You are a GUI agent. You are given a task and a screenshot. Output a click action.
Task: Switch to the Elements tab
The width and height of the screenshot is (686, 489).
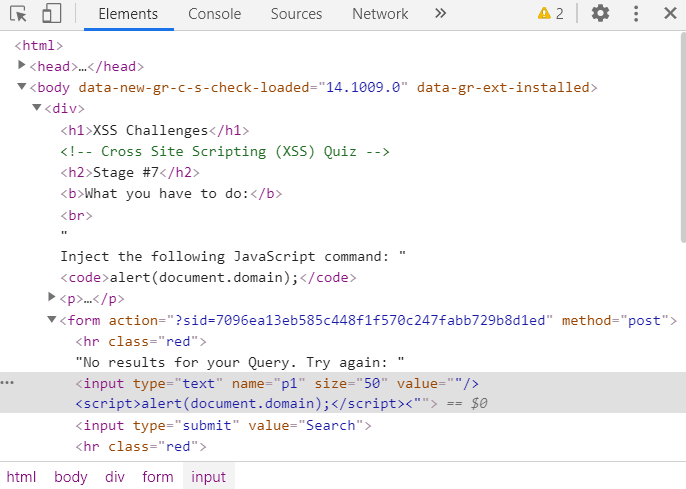click(128, 14)
